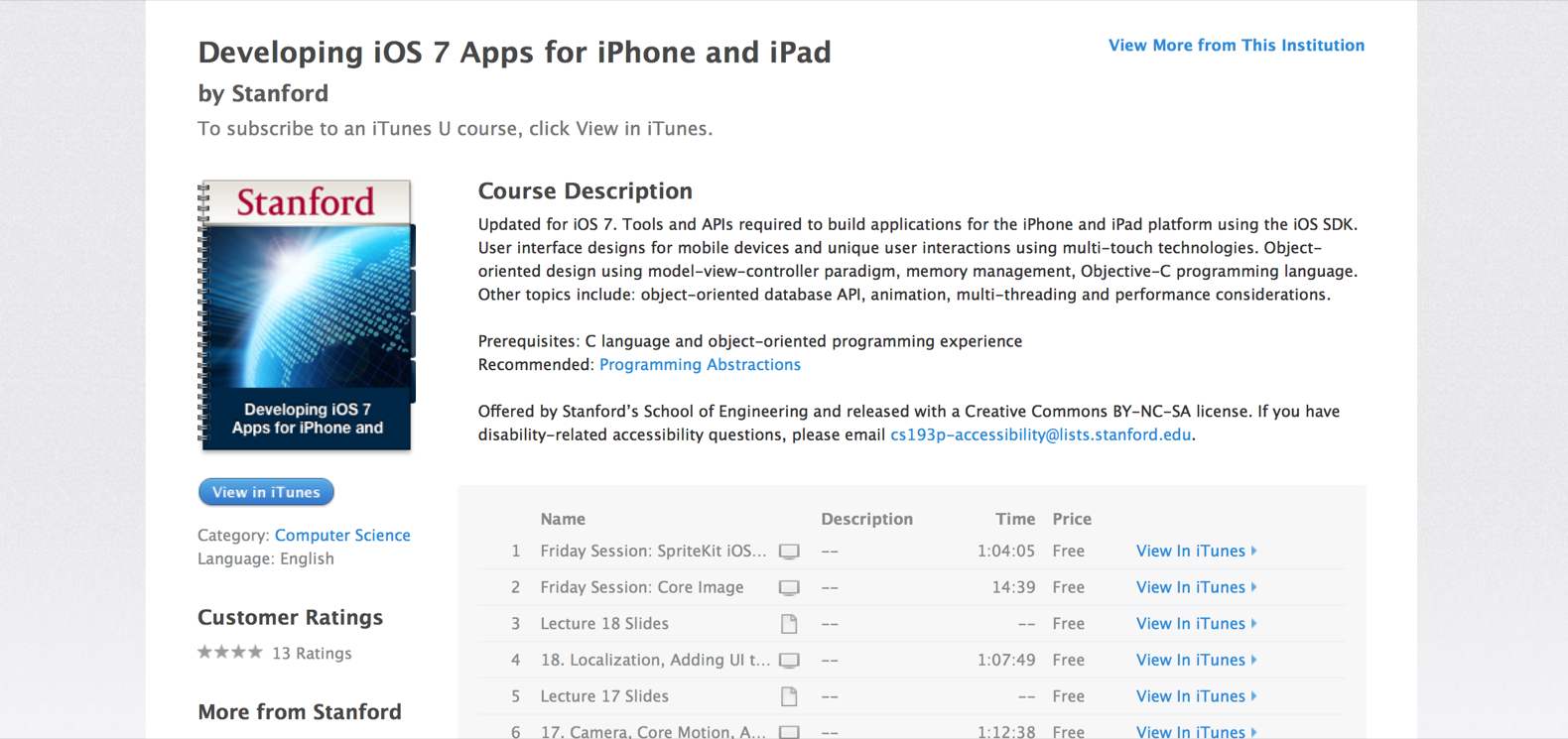Click video icon for Friday Session: SpriteKit row
Image resolution: width=1568 pixels, height=739 pixels.
click(x=789, y=552)
